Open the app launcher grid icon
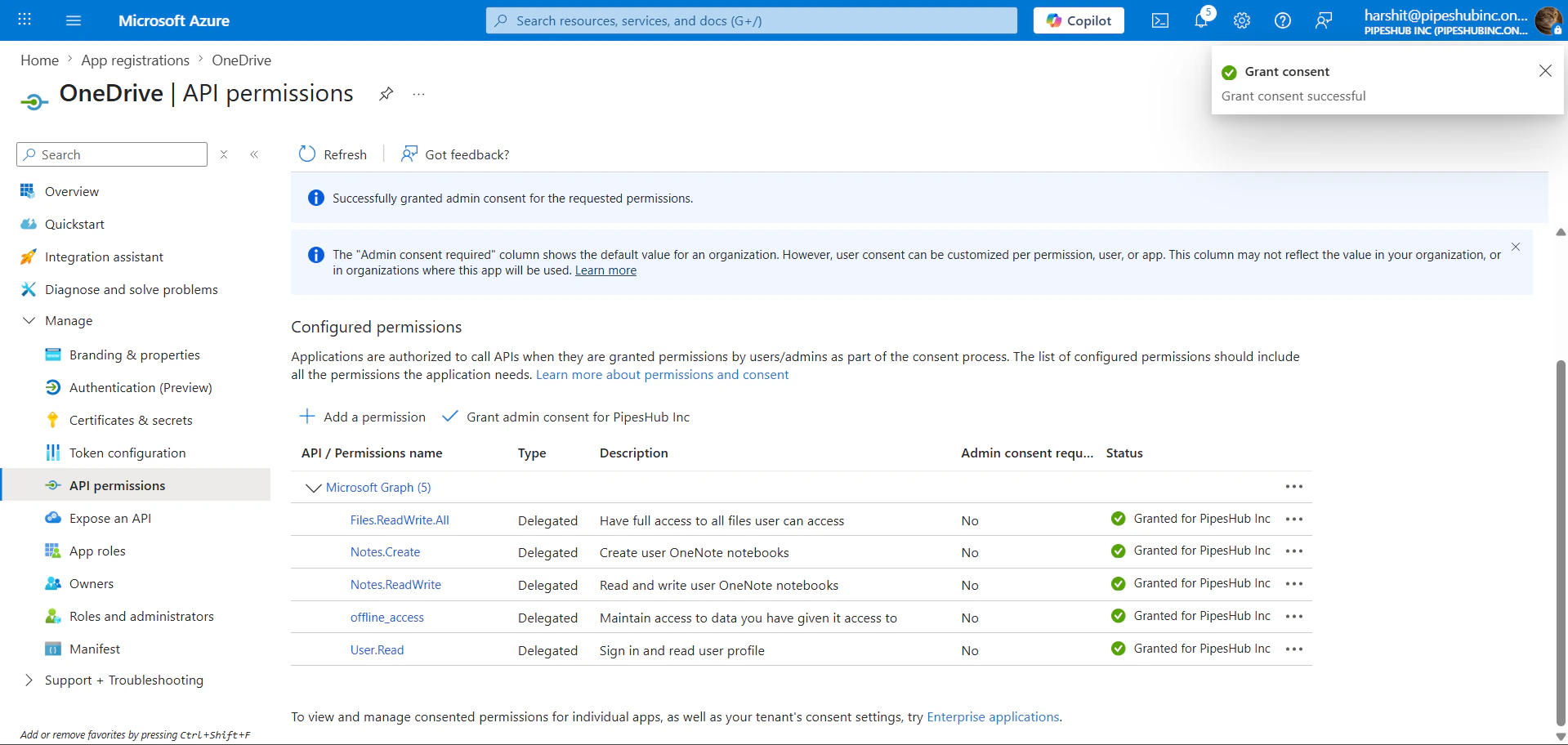This screenshot has height=745, width=1568. point(24,19)
